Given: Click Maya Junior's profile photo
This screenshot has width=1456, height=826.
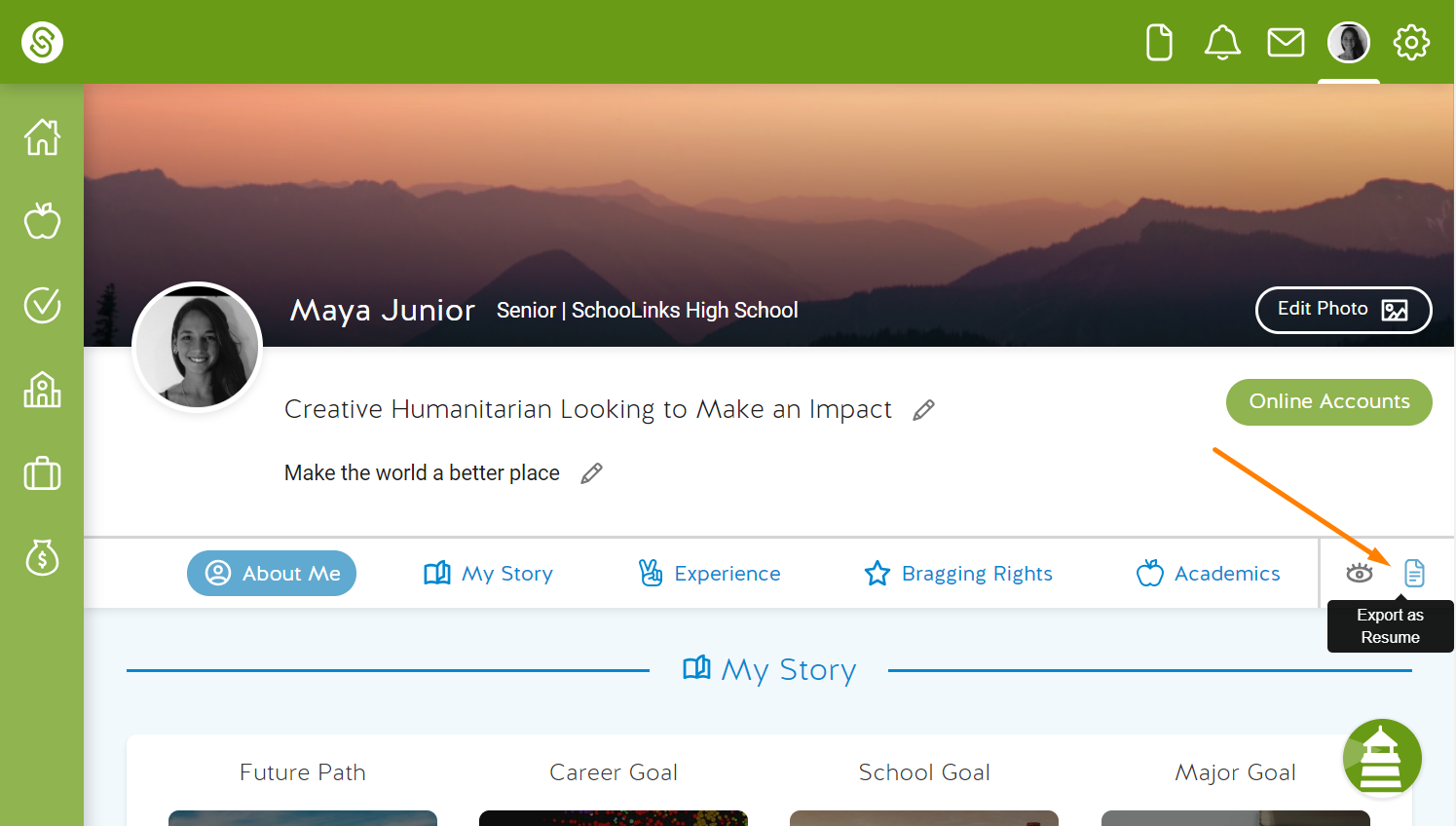Looking at the screenshot, I should pos(198,348).
